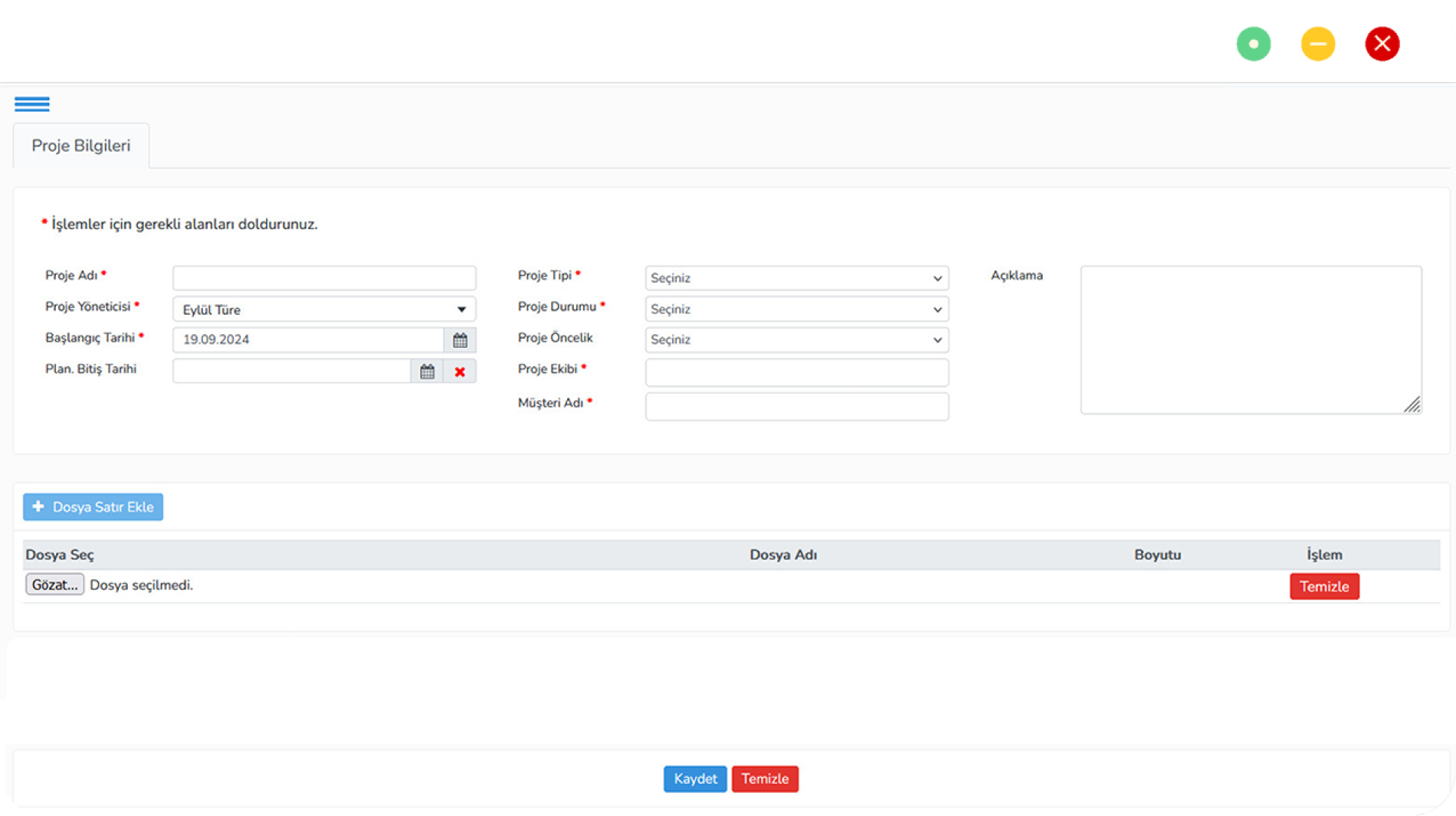The width and height of the screenshot is (1456, 816).
Task: Open the hamburger menu icon
Action: (x=31, y=104)
